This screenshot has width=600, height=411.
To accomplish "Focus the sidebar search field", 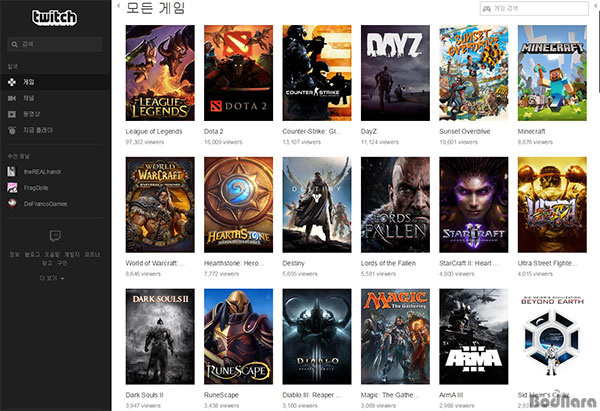I will (x=55, y=44).
